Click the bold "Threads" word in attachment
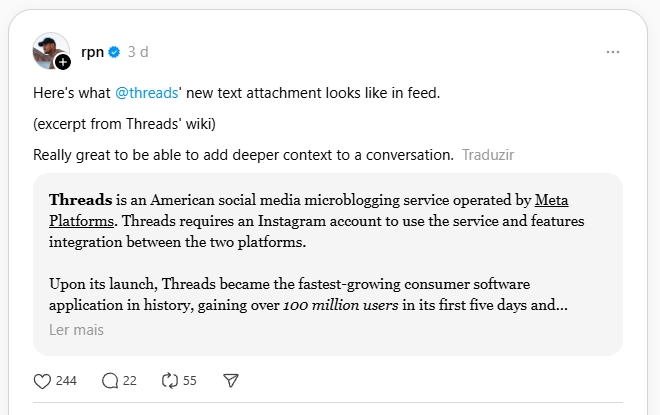The width and height of the screenshot is (660, 415). click(80, 199)
